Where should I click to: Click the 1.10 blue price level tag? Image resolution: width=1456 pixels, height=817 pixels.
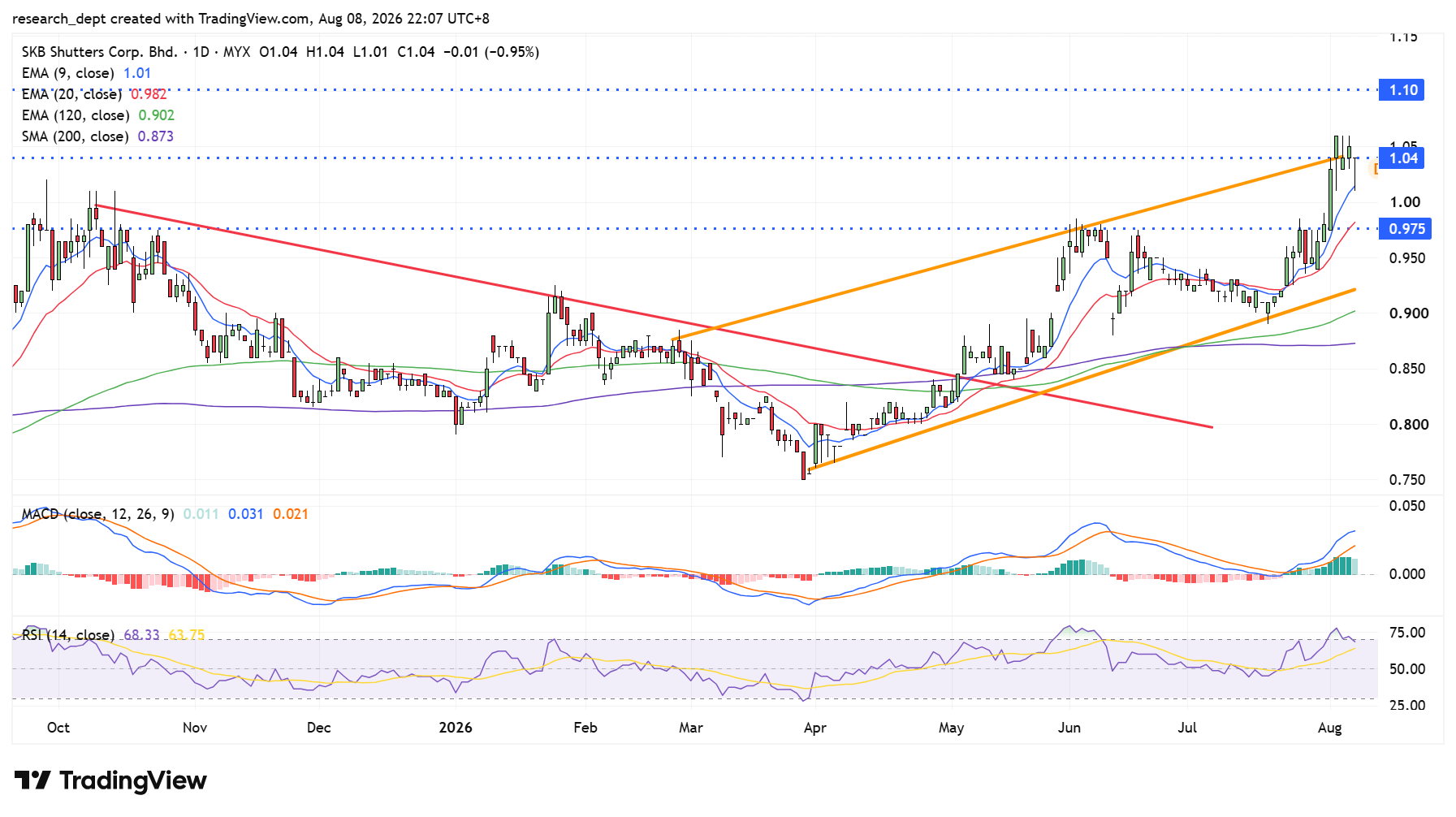point(1402,90)
